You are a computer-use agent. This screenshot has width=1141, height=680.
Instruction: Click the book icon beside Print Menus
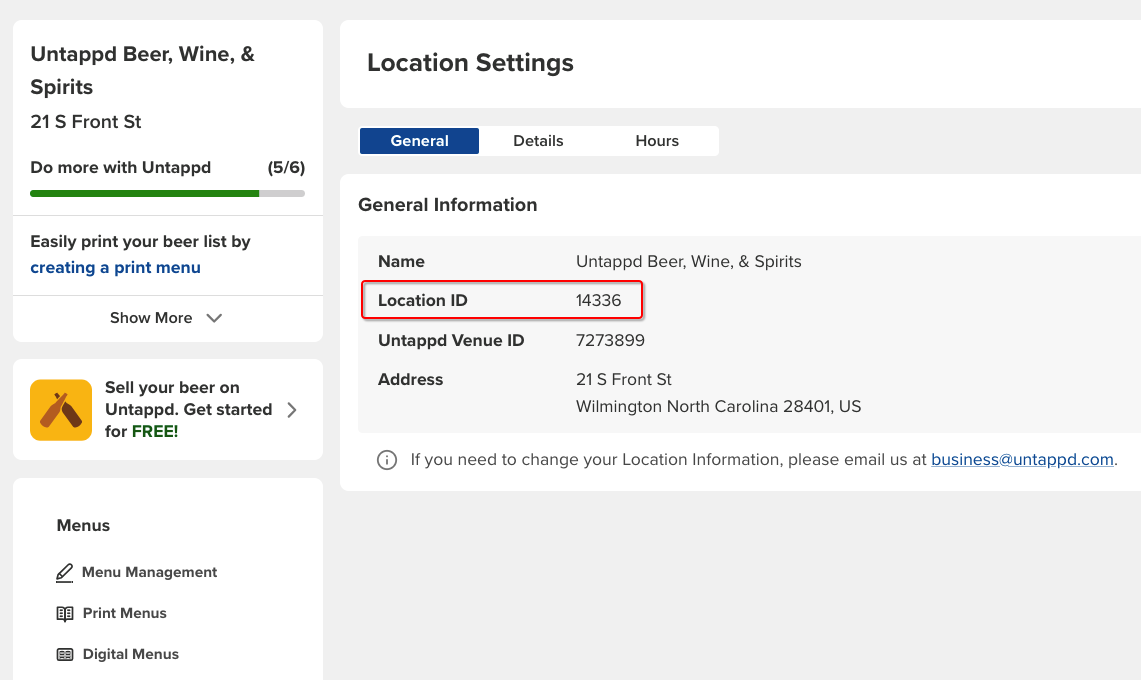65,614
